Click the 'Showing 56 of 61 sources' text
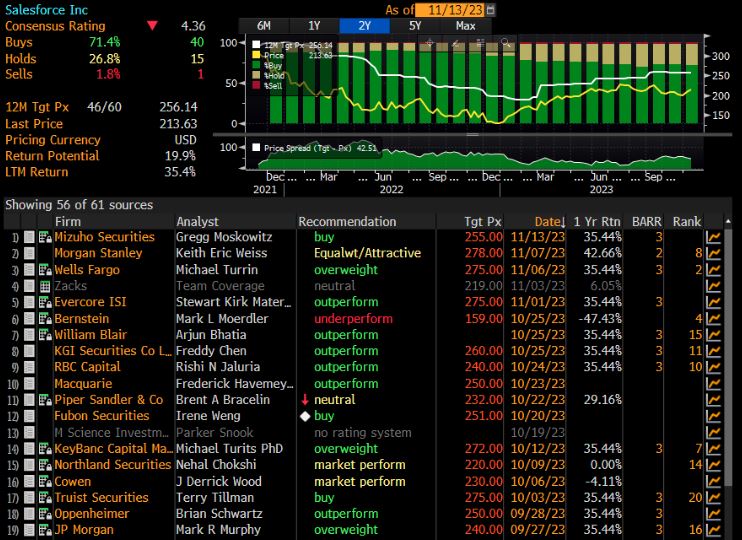Image resolution: width=742 pixels, height=540 pixels. (79, 205)
